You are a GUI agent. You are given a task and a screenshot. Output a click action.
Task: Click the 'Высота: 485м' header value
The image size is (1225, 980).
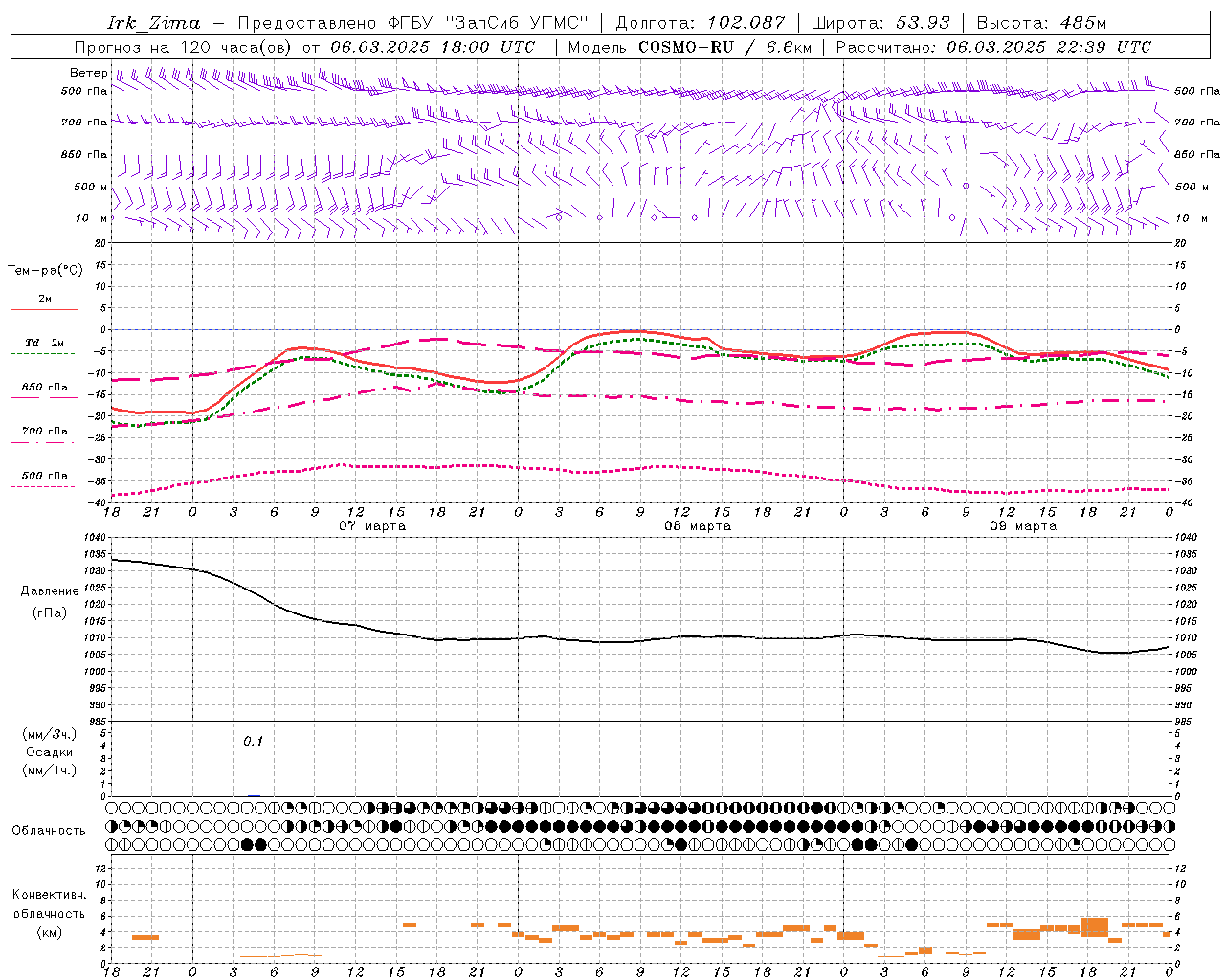tap(1042, 23)
